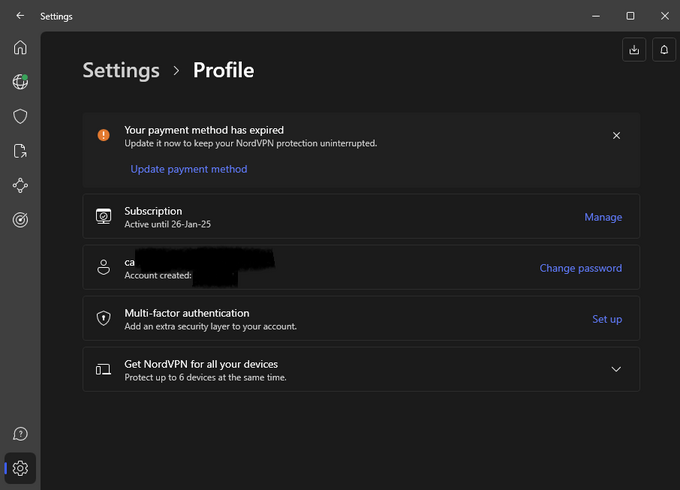Open the Home page from sidebar
680x490 pixels.
pos(20,48)
